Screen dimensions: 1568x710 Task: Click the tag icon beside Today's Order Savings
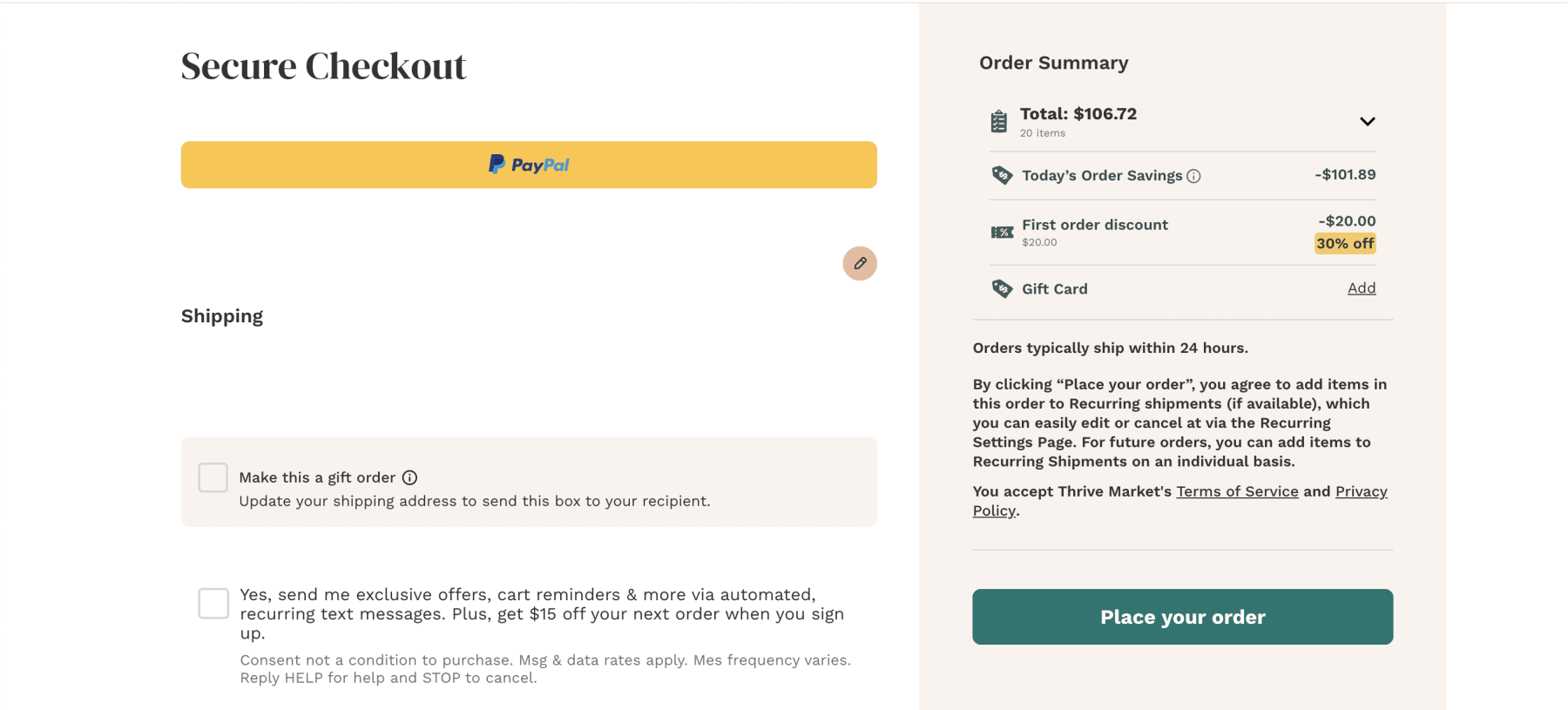pos(1002,175)
